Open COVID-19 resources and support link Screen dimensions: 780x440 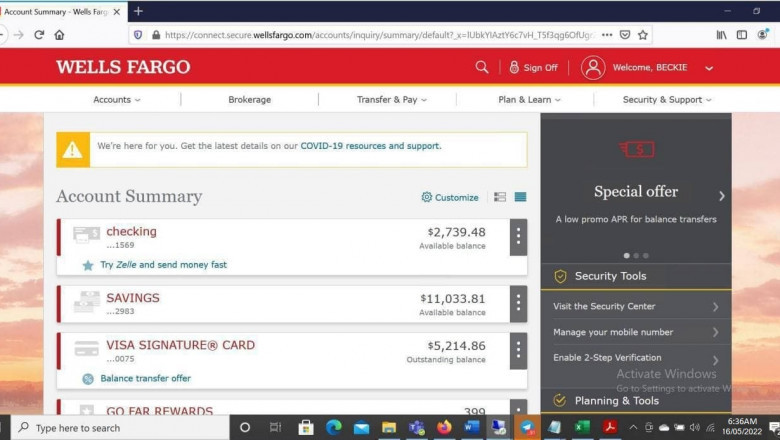[370, 146]
